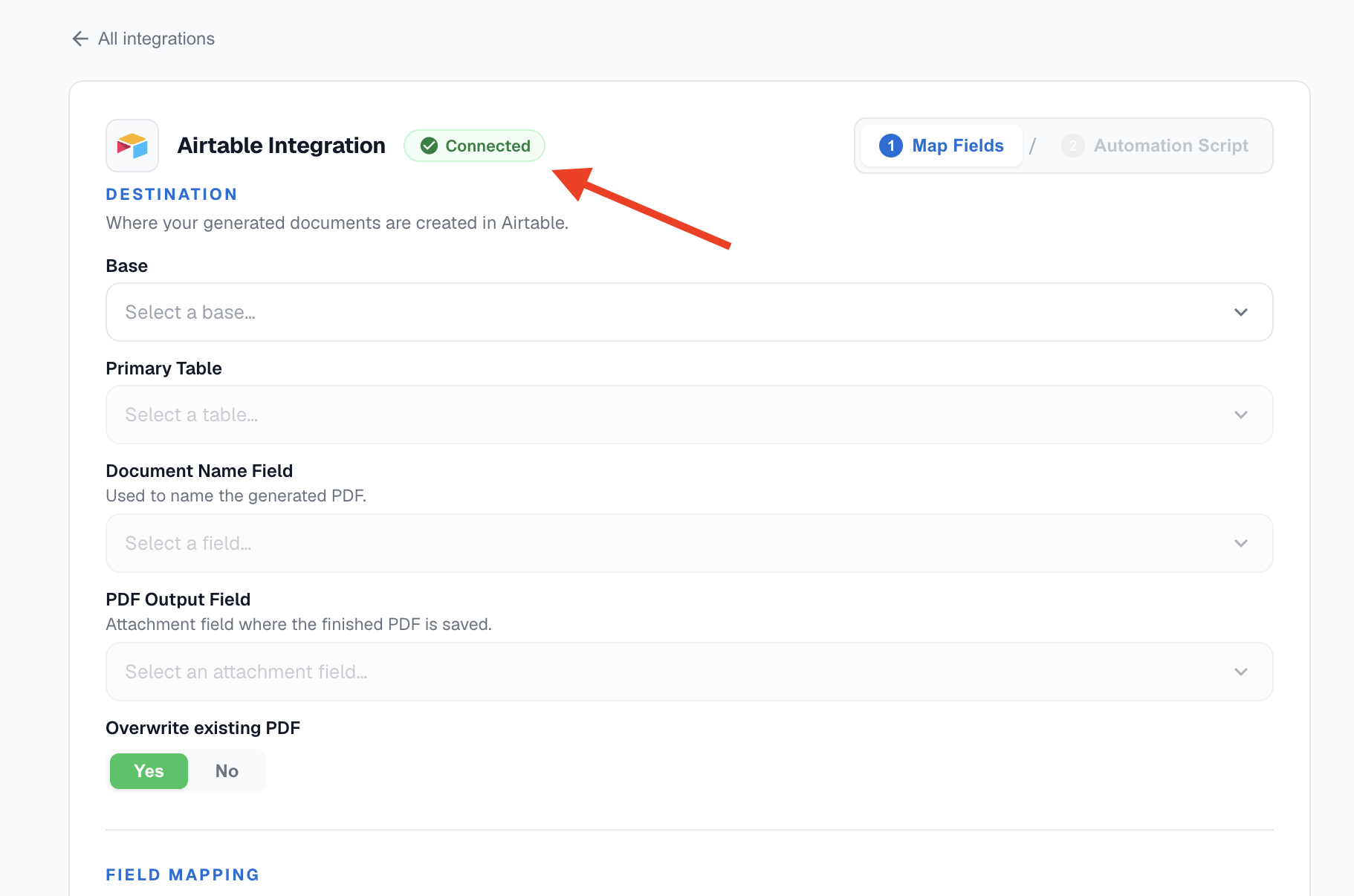Click the step 1 number badge
The height and width of the screenshot is (896, 1354).
[891, 146]
